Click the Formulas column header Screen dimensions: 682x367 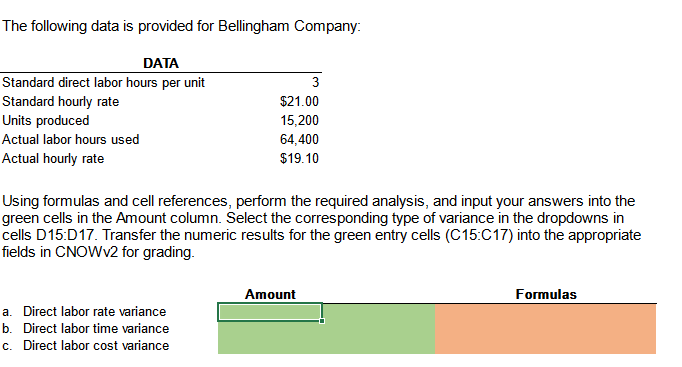coord(546,294)
